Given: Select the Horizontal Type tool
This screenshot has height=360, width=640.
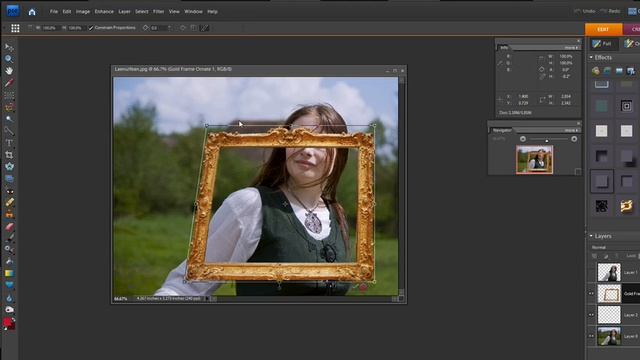Looking at the screenshot, I should pos(9,143).
